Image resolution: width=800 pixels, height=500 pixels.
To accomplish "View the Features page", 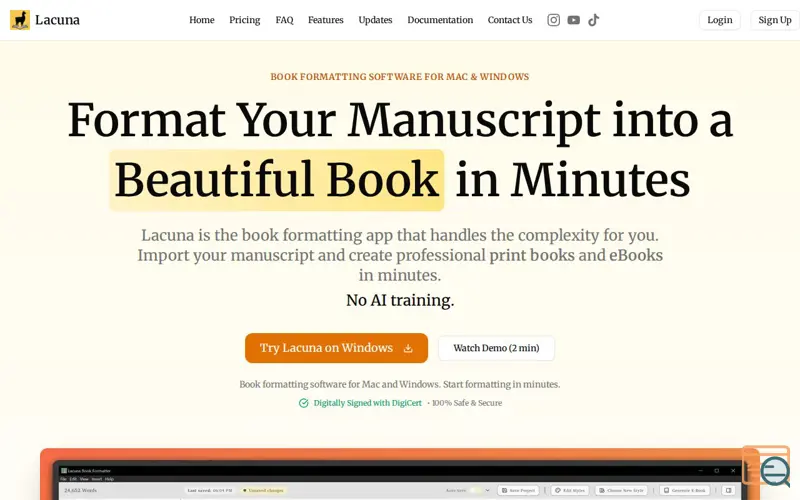I will 326,20.
